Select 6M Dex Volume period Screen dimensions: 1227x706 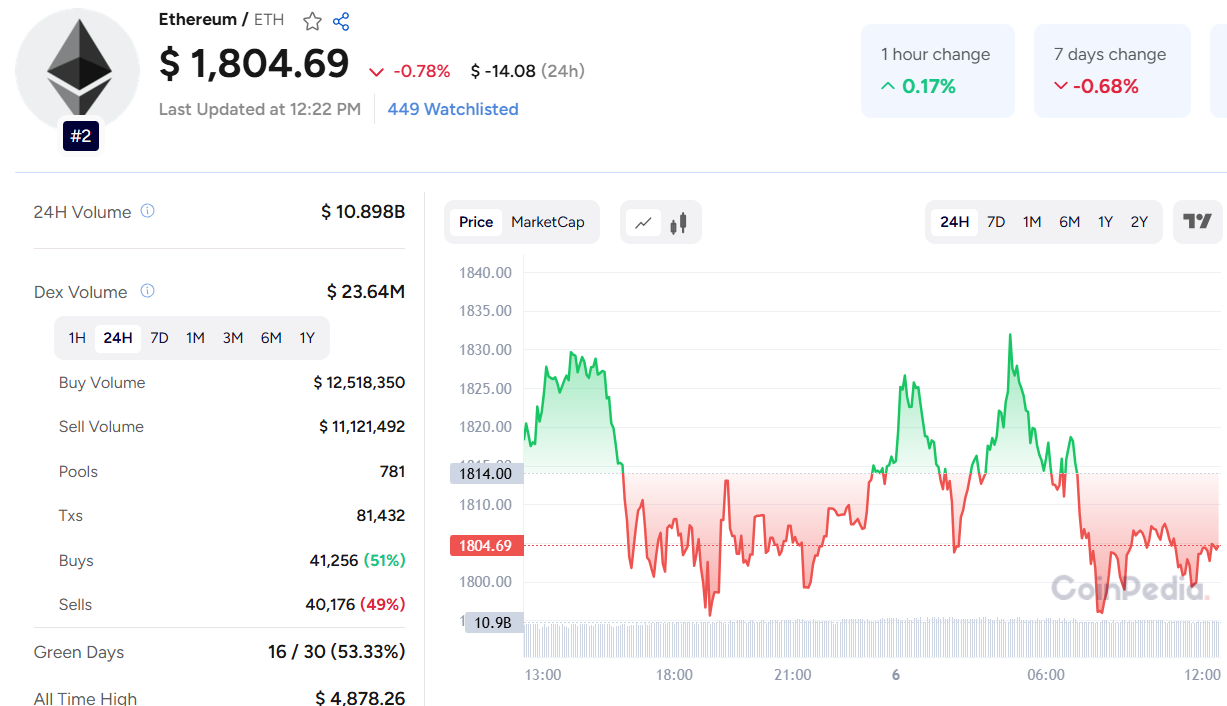[x=271, y=338]
